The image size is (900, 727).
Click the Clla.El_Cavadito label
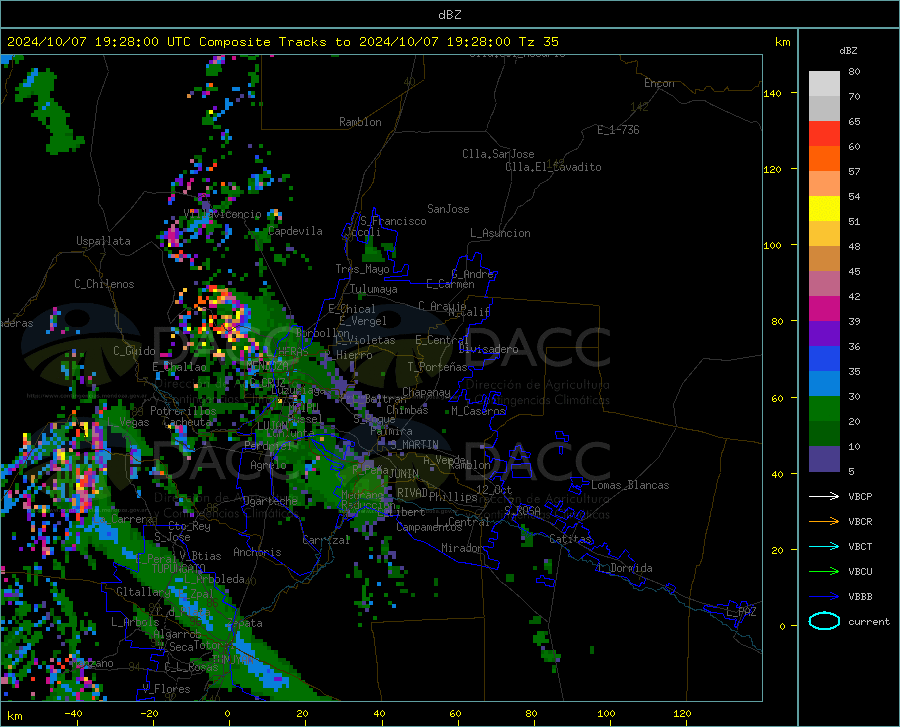(x=553, y=167)
